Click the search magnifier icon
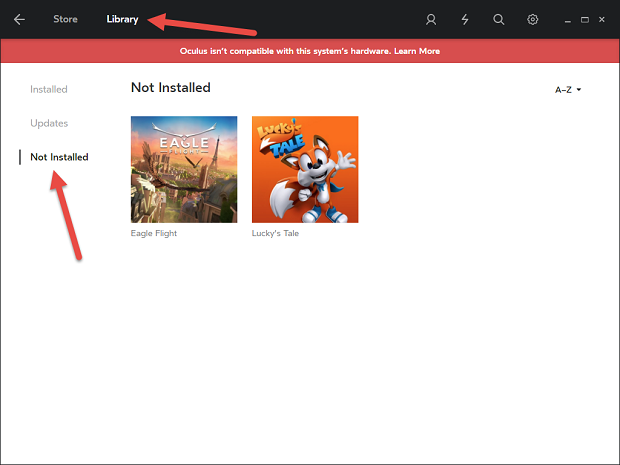Screen dimensions: 620x465 (x=499, y=19)
